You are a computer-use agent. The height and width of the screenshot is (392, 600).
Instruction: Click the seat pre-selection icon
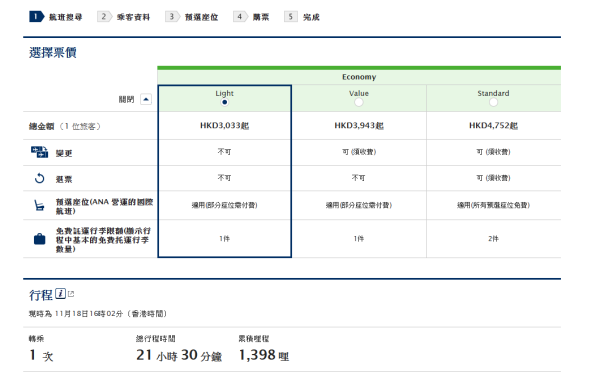(39, 206)
